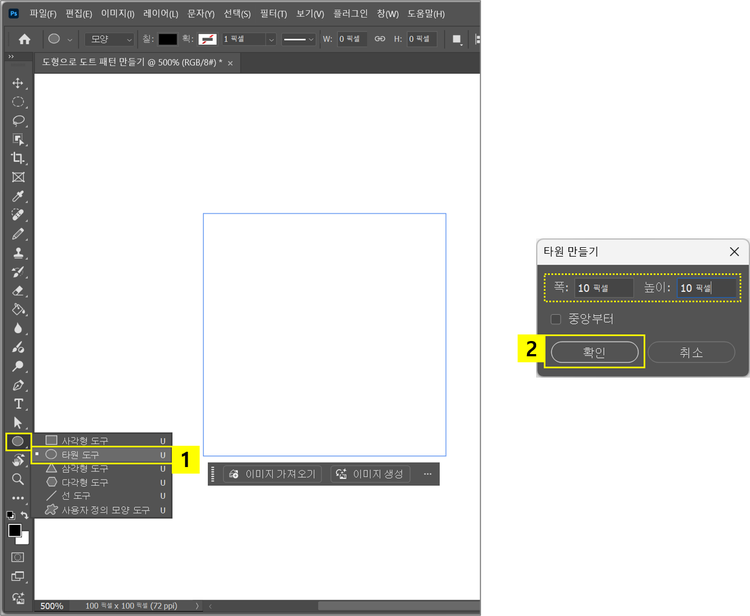Select the Spot Healing Brush tool

[x=18, y=215]
